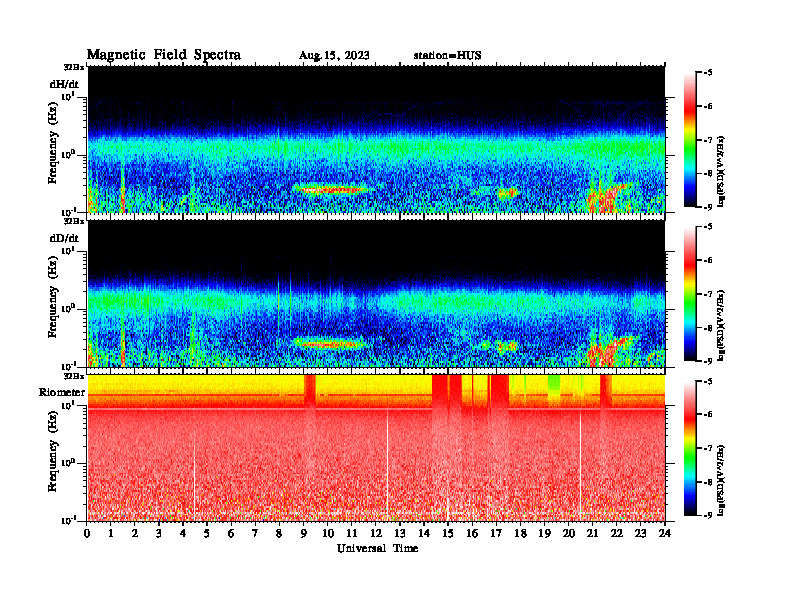Click the green patch near 19 UT in Riometer
Screen dimensions: 792x612
(554, 383)
